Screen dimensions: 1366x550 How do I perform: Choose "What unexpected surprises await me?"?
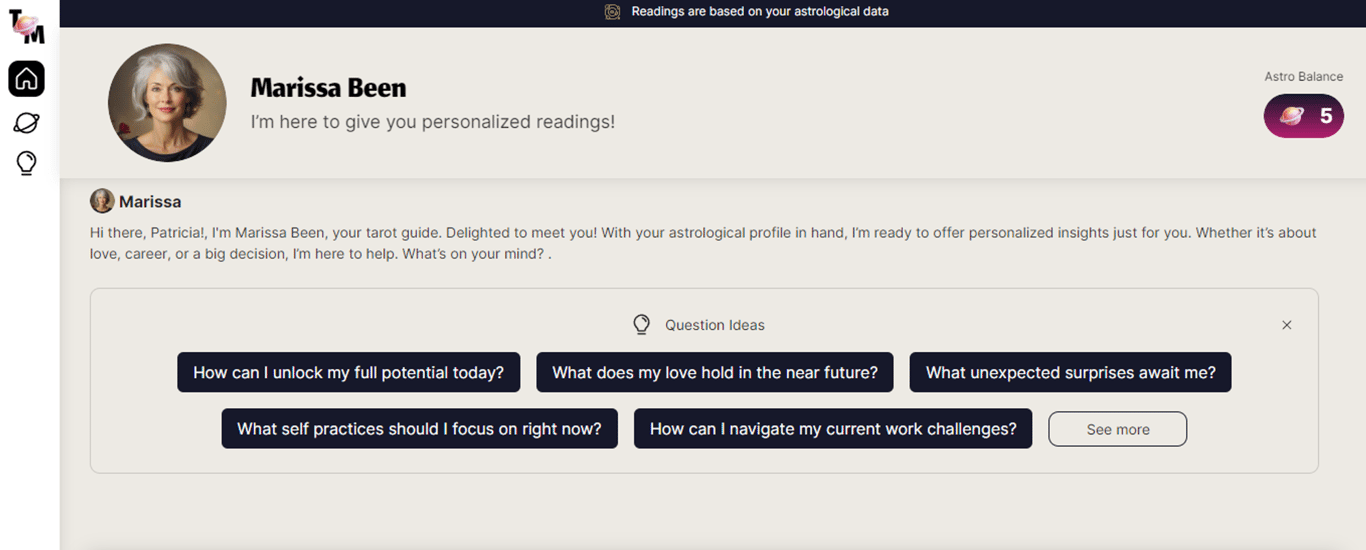[1070, 372]
